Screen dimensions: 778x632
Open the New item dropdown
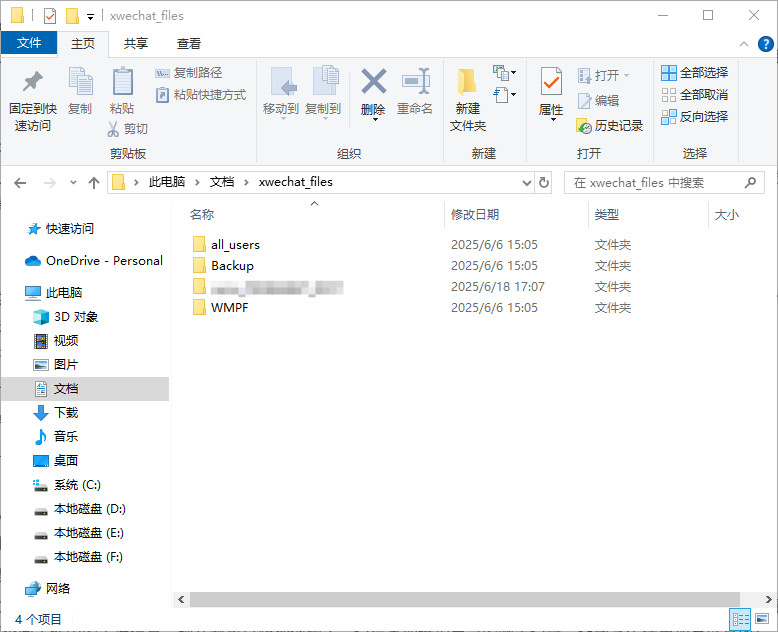click(x=504, y=73)
